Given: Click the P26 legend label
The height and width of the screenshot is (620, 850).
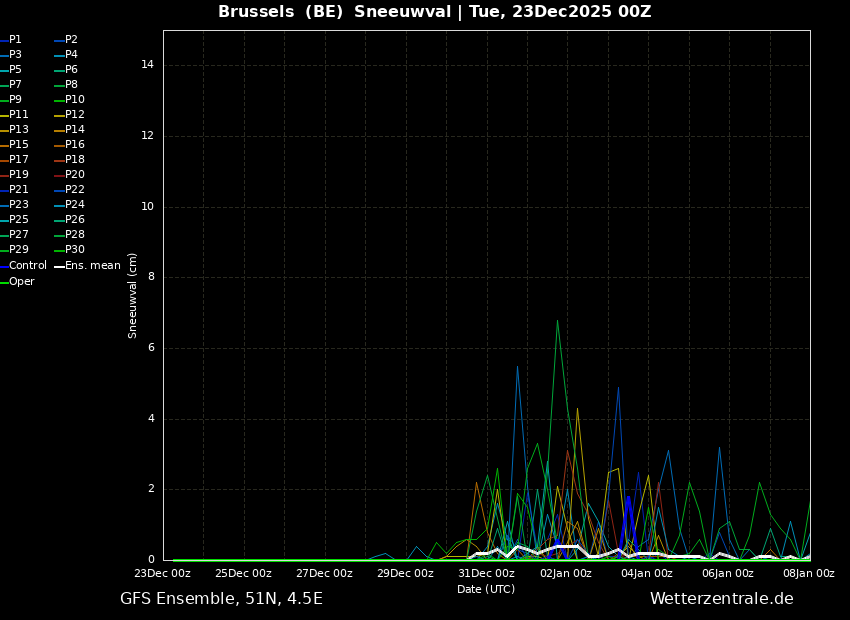Looking at the screenshot, I should click(75, 219).
